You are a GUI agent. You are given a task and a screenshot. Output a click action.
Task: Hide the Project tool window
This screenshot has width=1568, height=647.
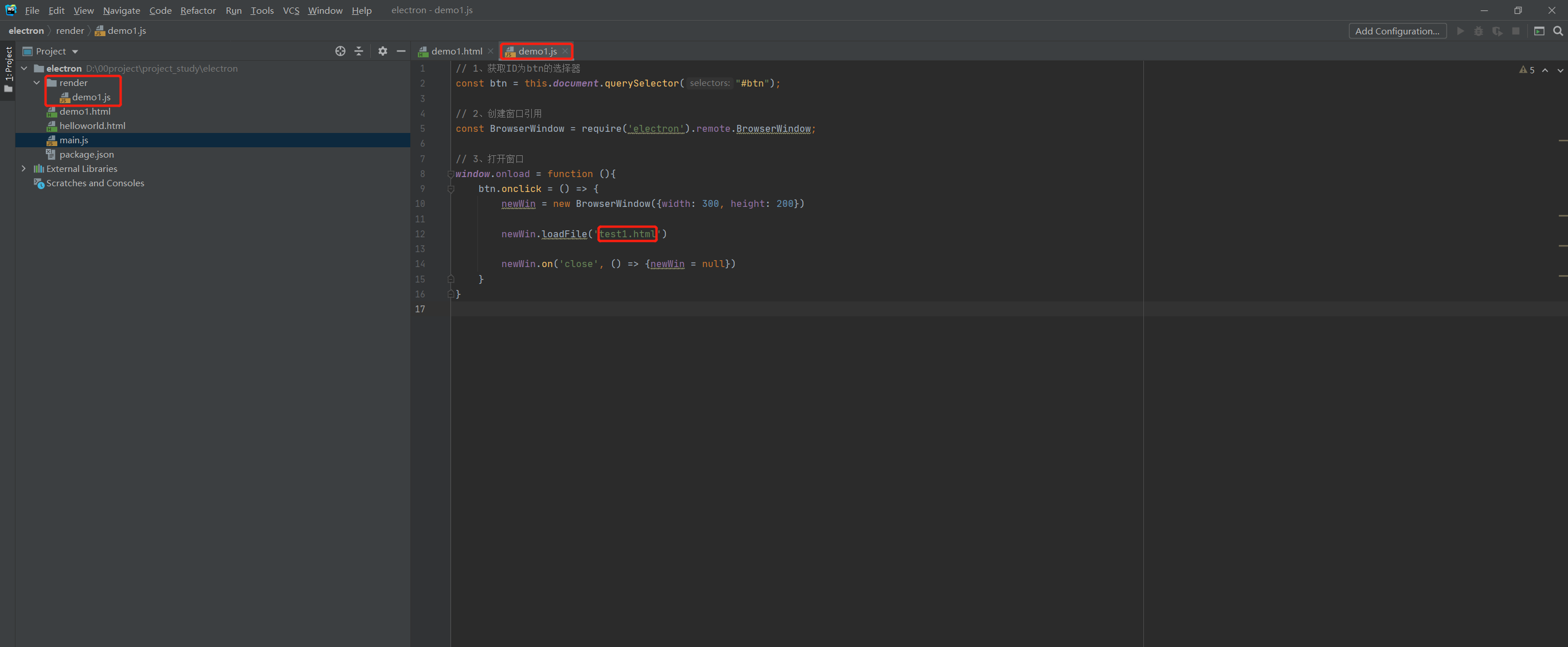pos(401,51)
